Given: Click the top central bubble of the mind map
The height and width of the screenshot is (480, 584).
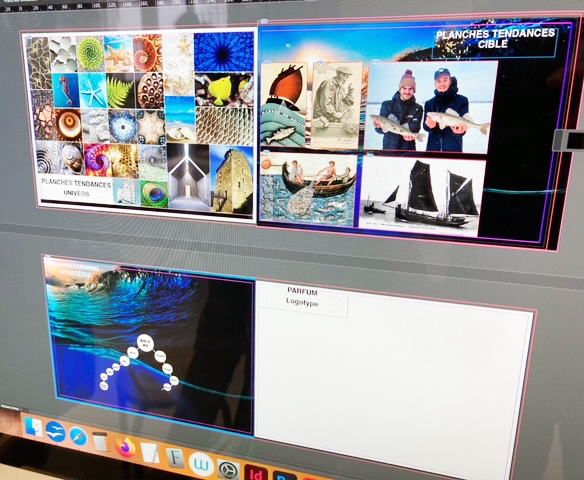Looking at the screenshot, I should click(145, 342).
